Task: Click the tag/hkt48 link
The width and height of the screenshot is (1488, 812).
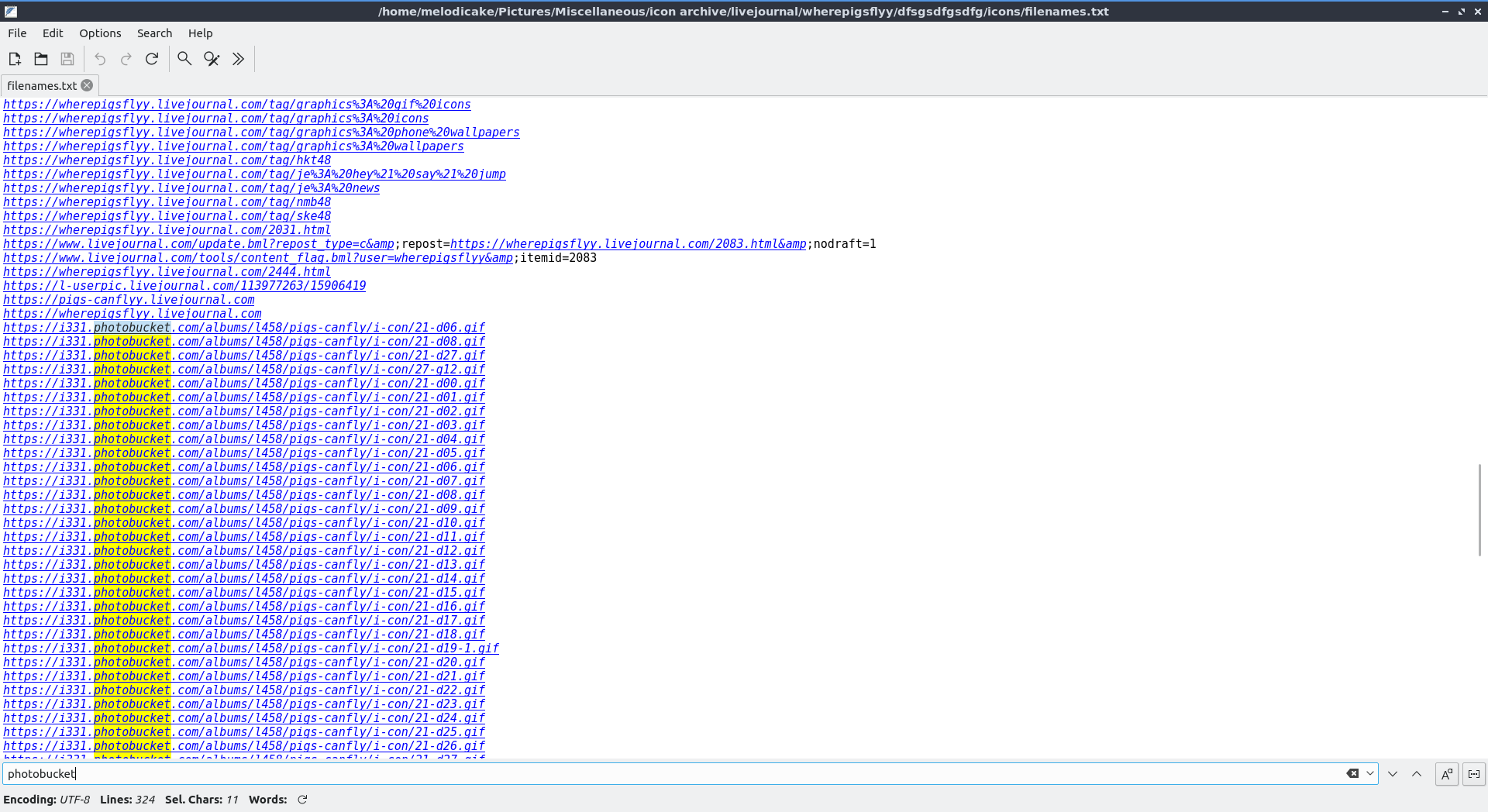Action: pyautogui.click(x=167, y=160)
